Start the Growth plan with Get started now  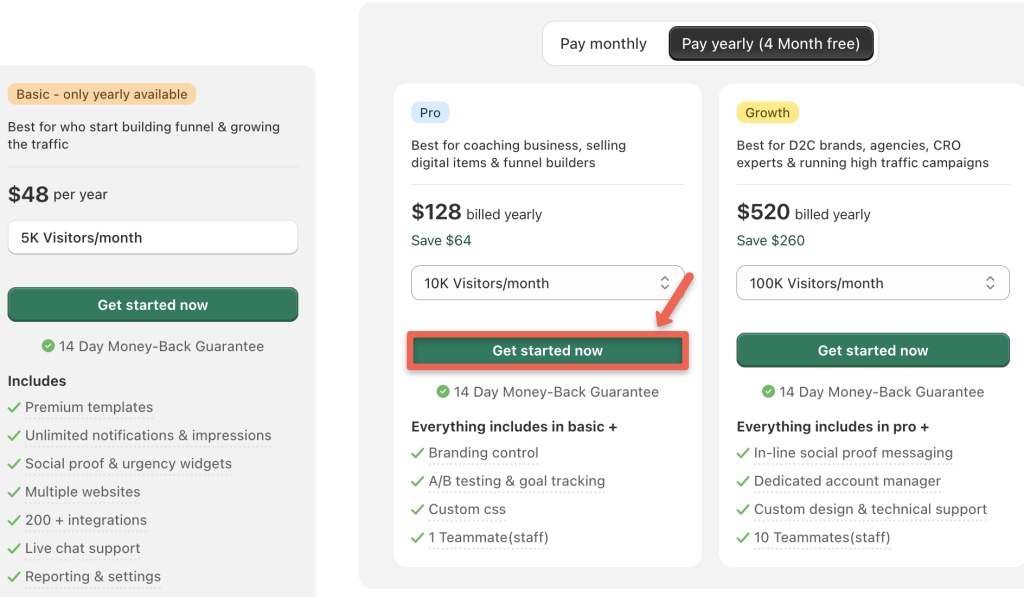[x=872, y=351]
